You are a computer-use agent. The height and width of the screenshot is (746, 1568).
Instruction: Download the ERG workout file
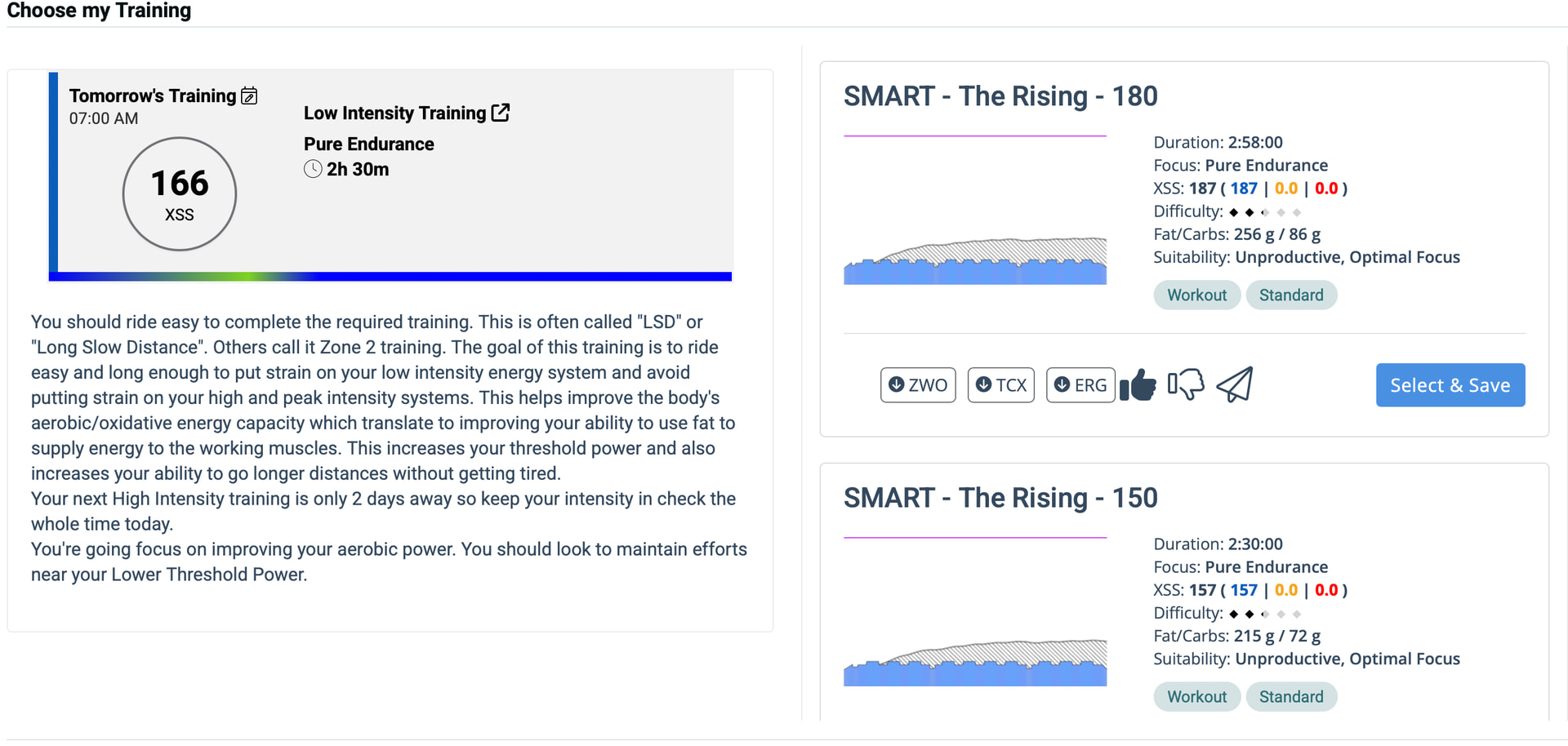point(1080,385)
